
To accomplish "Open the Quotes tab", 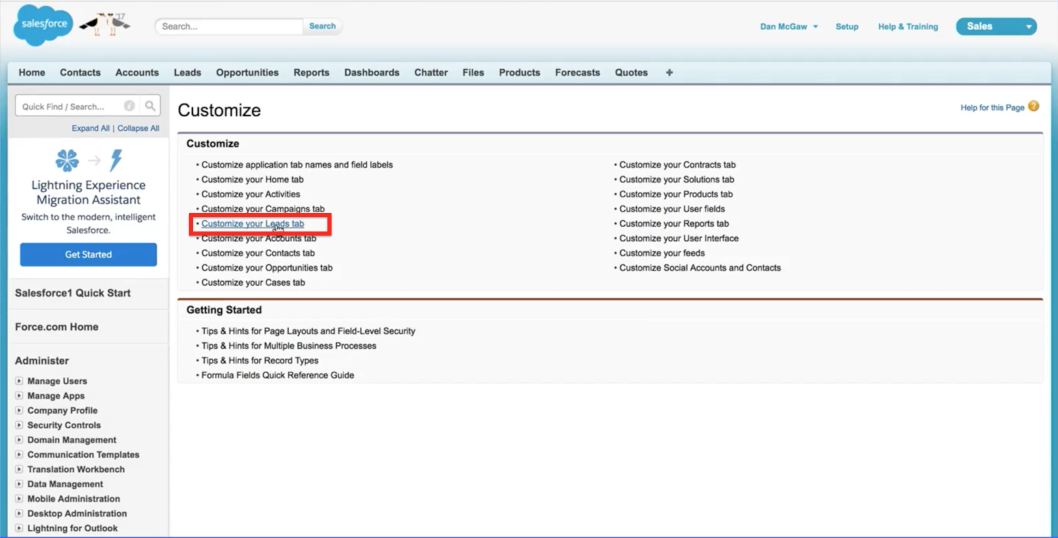I will tap(631, 72).
